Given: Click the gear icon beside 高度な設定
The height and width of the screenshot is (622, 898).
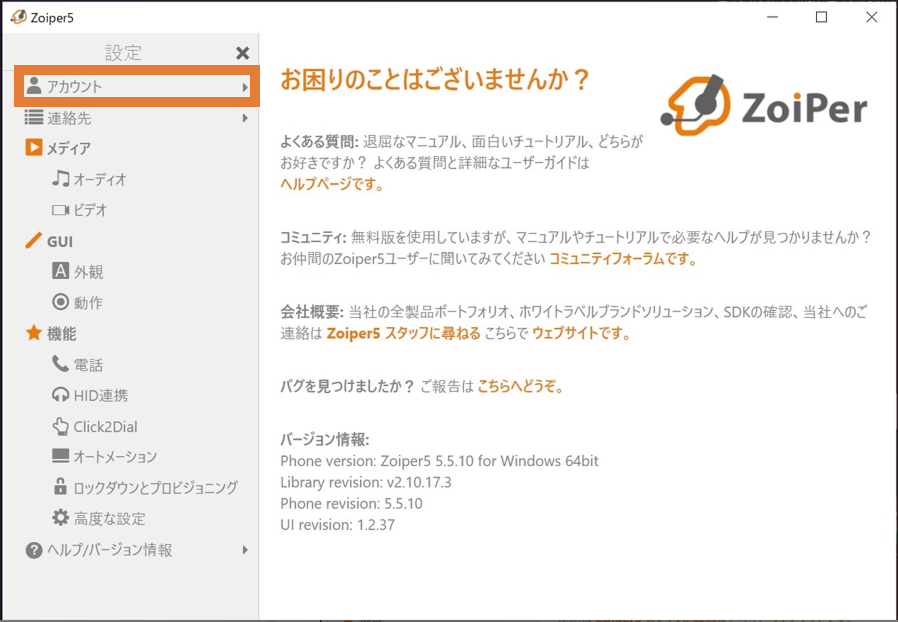Looking at the screenshot, I should click(61, 518).
